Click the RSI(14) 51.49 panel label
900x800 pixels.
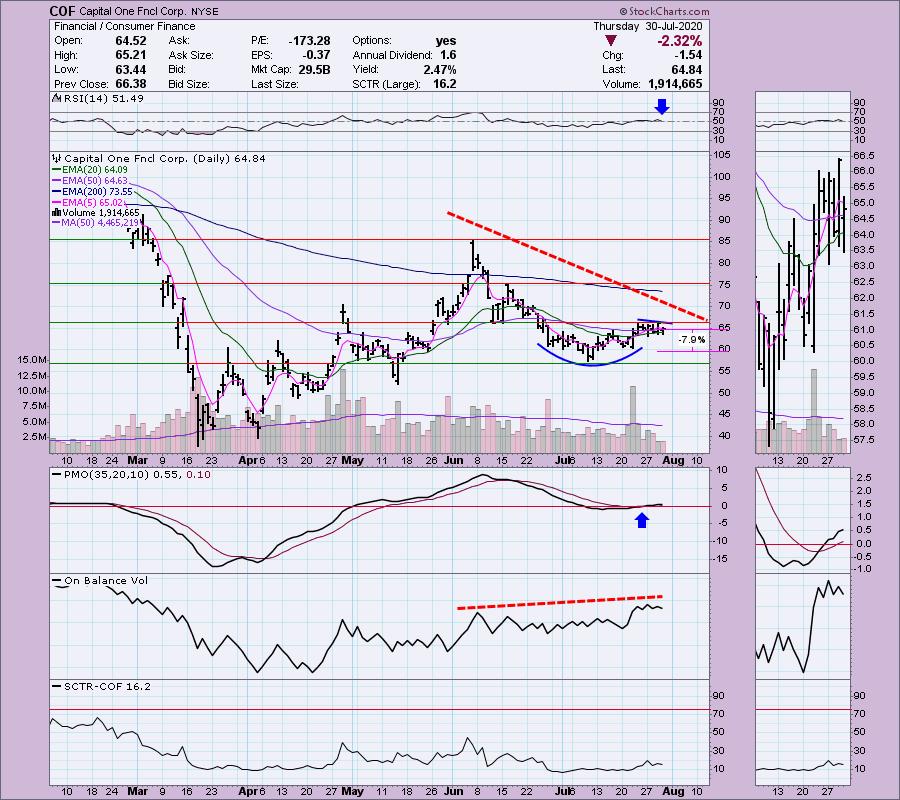click(103, 98)
